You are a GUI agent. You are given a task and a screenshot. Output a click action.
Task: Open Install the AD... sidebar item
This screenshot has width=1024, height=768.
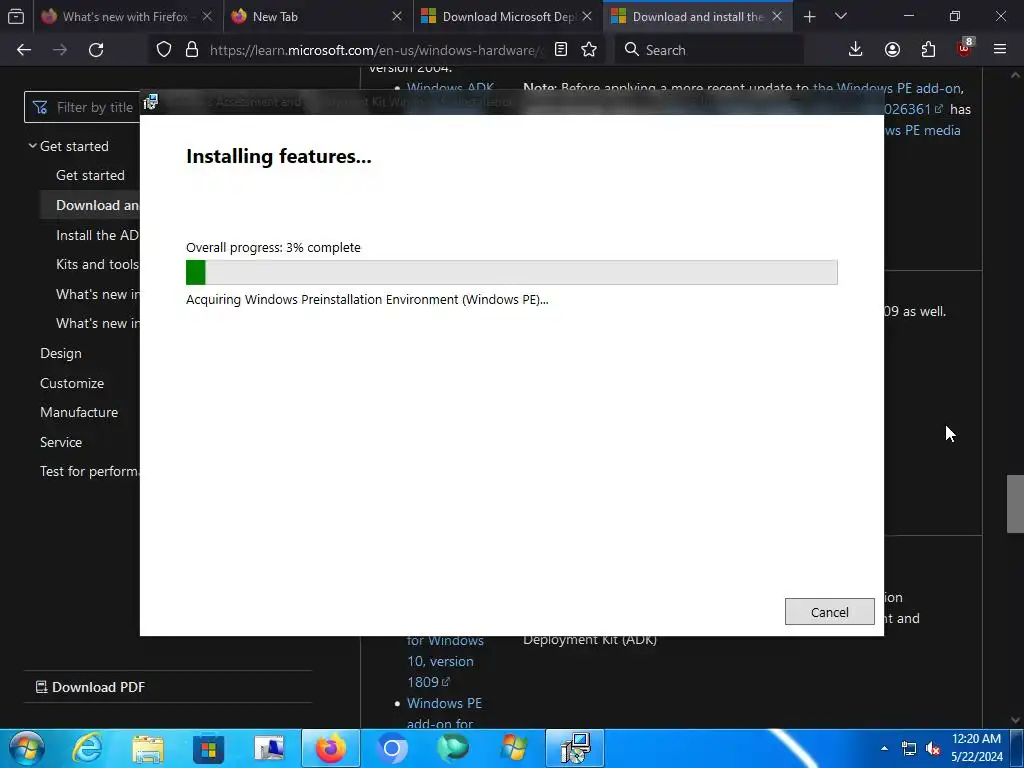coord(97,235)
